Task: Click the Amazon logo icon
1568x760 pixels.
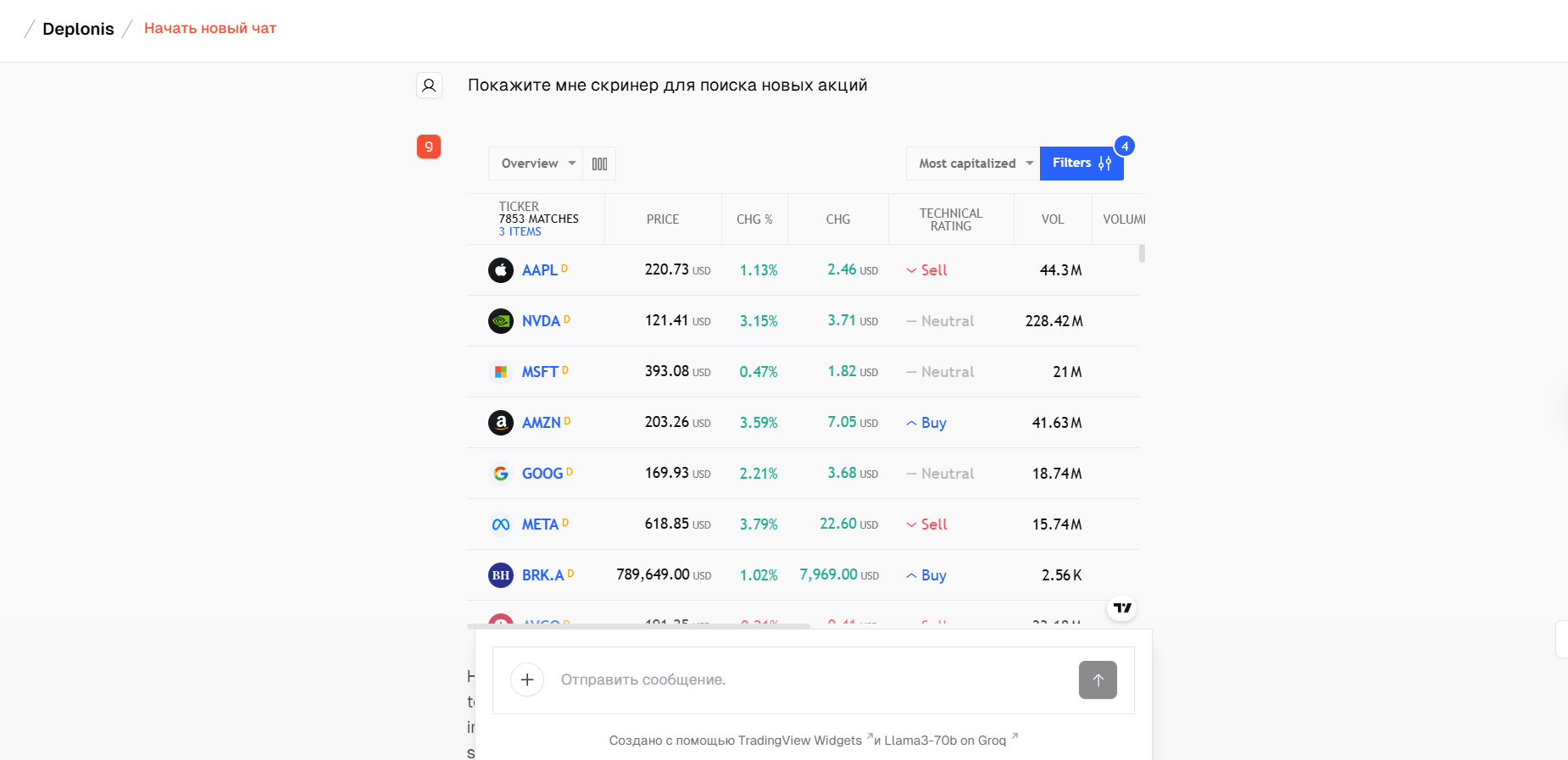Action: 501,423
